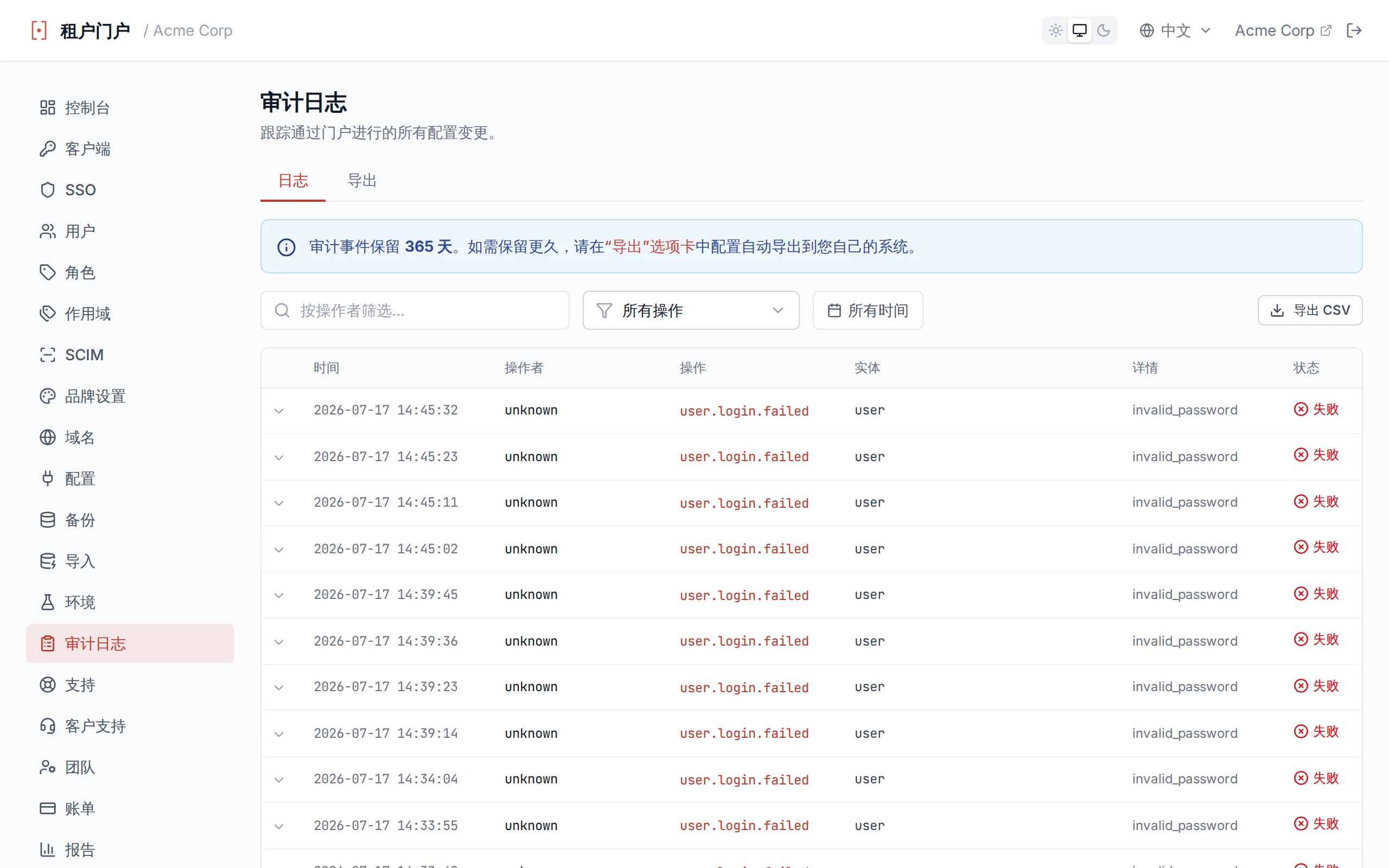Image resolution: width=1389 pixels, height=868 pixels.
Task: Expand the 14:45:02 log row
Action: 279,550
